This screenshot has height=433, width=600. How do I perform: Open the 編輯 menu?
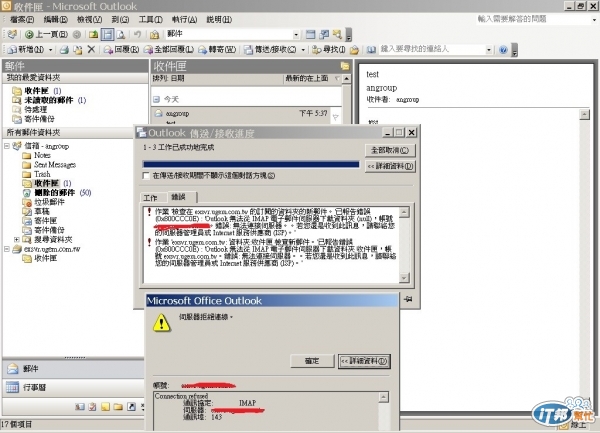pyautogui.click(x=55, y=19)
